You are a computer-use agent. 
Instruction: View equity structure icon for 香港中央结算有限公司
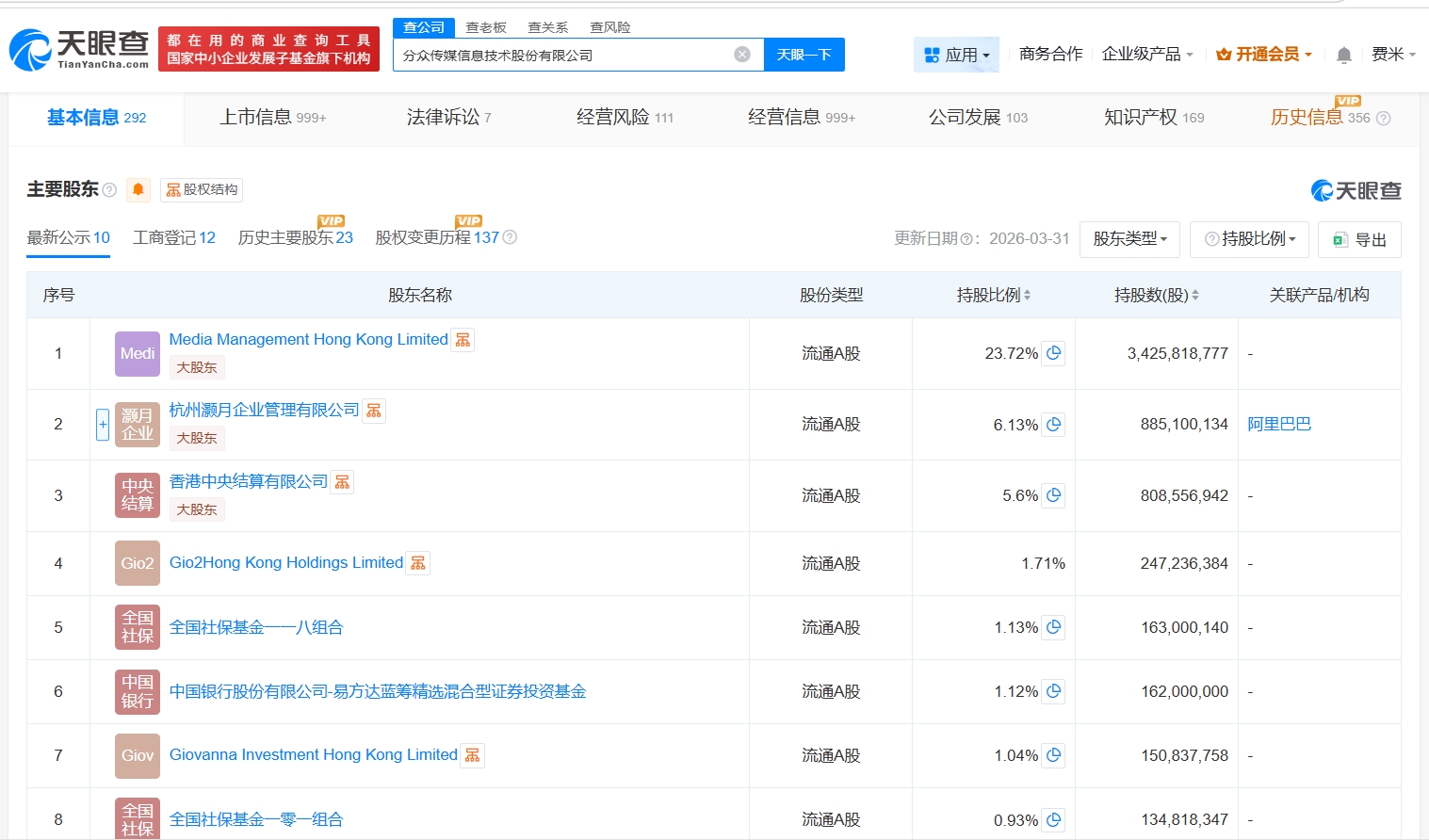pos(342,482)
